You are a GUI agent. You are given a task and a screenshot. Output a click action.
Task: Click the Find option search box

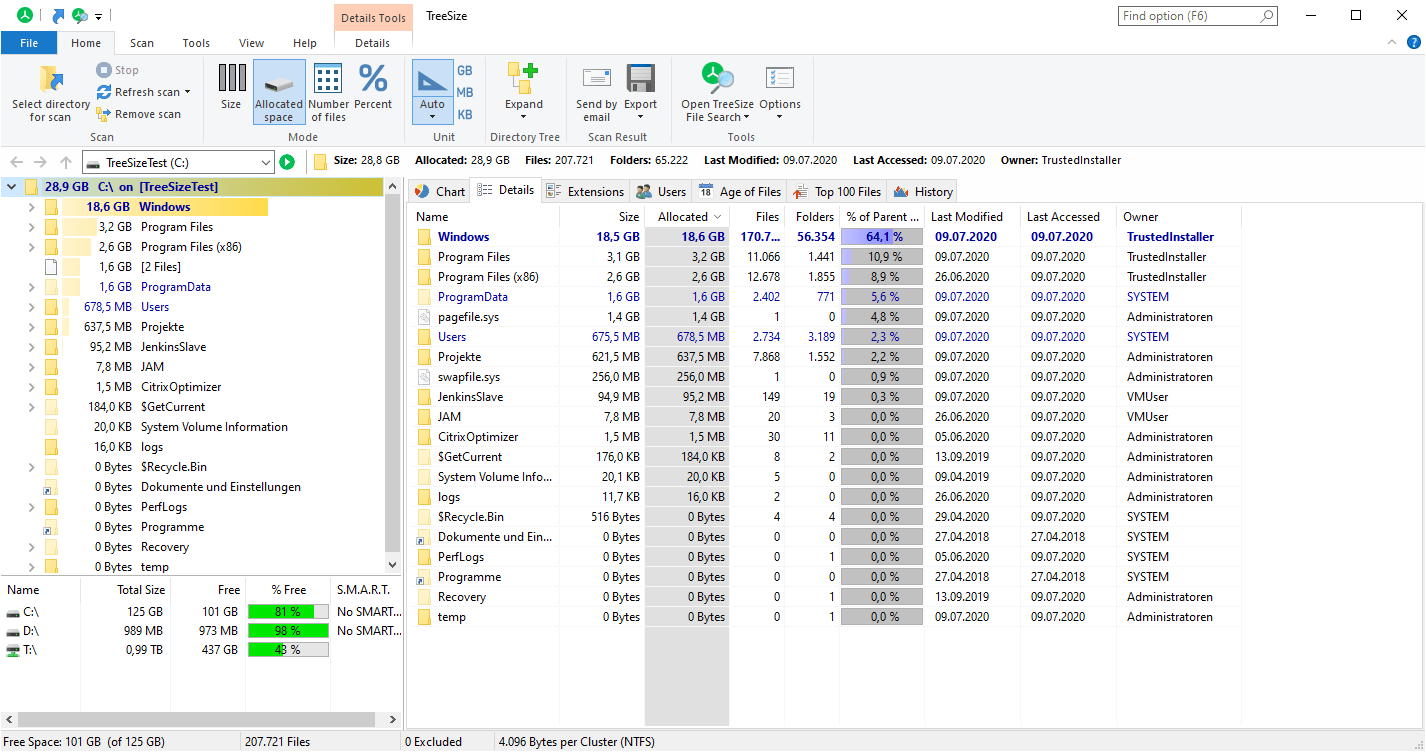[x=1197, y=16]
